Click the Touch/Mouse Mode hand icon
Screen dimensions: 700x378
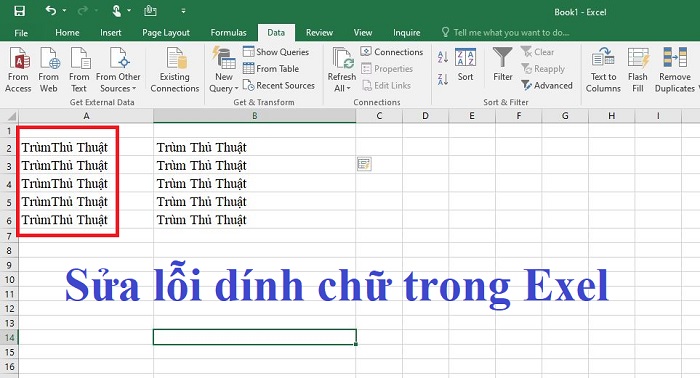117,11
